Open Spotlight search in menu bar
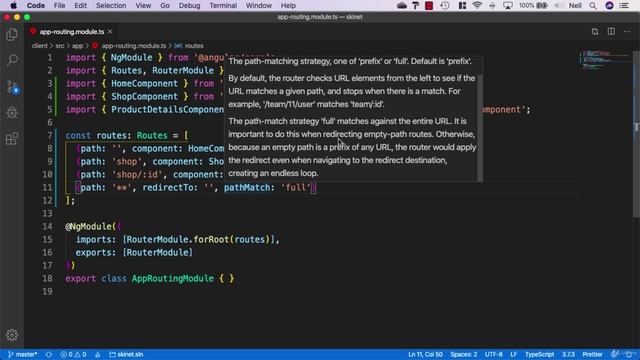This screenshot has height=360, width=640. [593, 5]
